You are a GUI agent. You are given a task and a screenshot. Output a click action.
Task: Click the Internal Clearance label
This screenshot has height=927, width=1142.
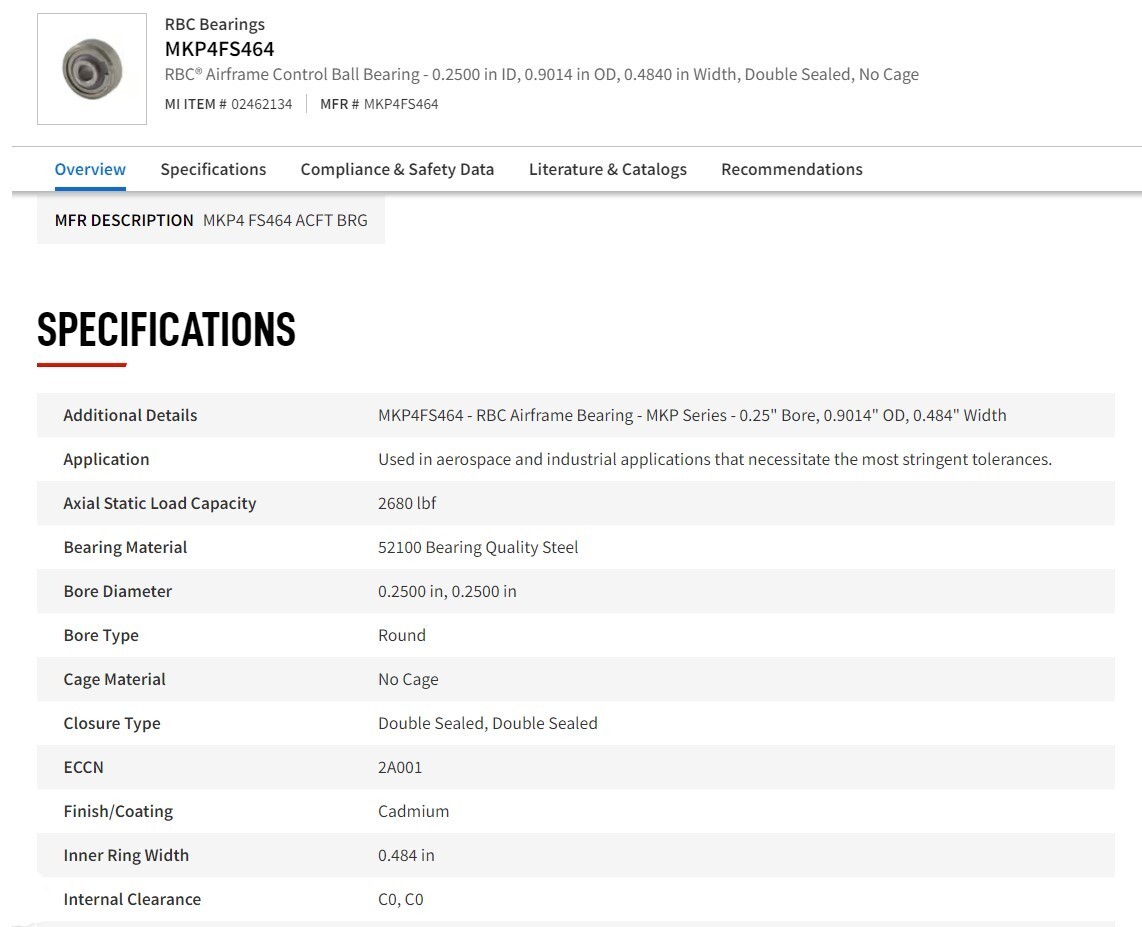click(132, 899)
